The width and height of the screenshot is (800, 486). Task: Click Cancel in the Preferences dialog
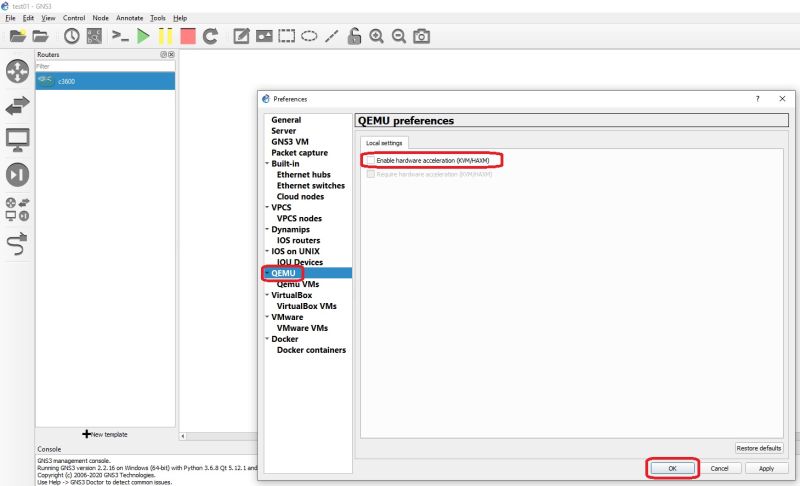(x=719, y=468)
